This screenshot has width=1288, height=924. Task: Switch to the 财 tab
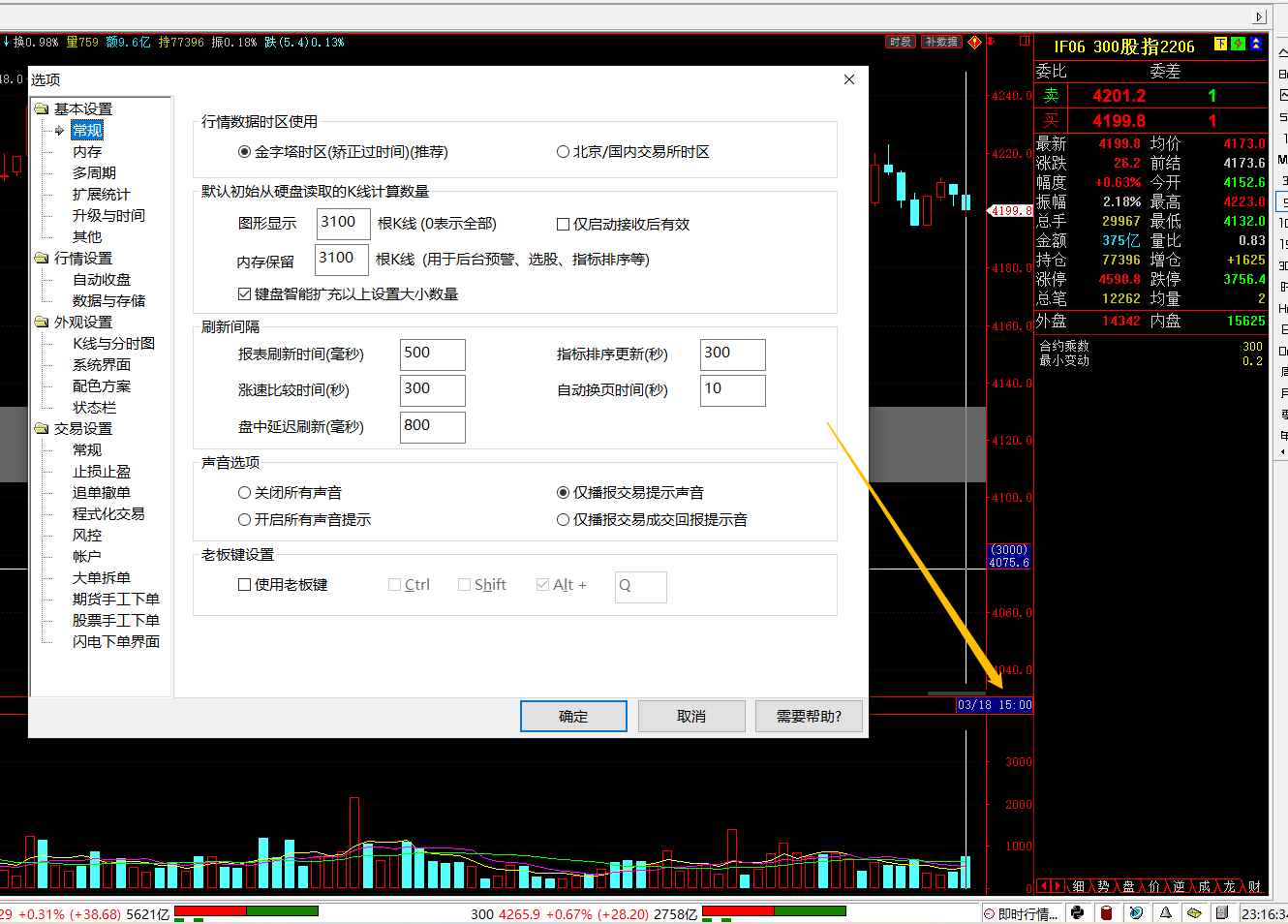(x=1254, y=886)
